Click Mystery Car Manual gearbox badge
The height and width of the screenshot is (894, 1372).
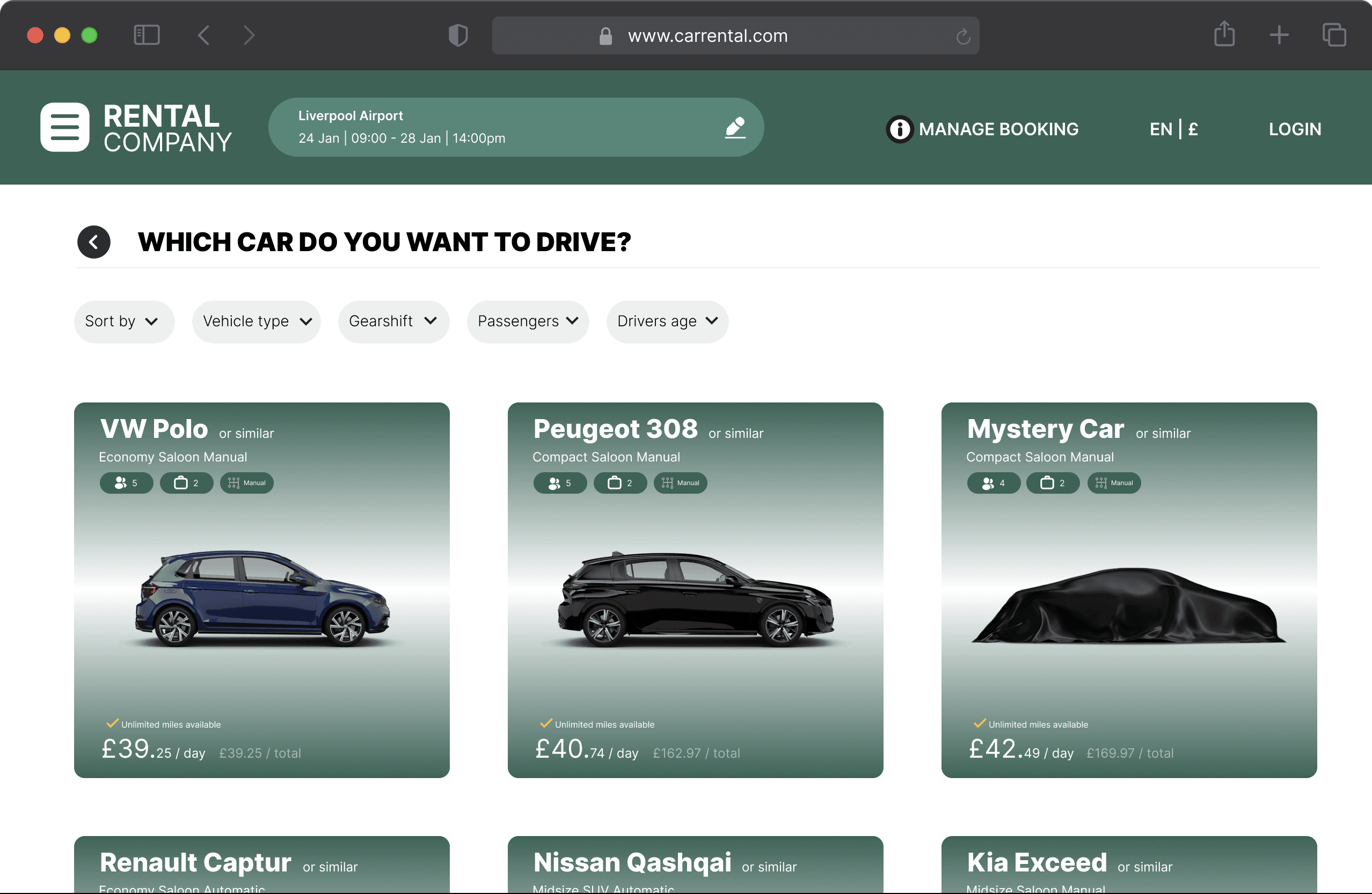(x=1114, y=483)
